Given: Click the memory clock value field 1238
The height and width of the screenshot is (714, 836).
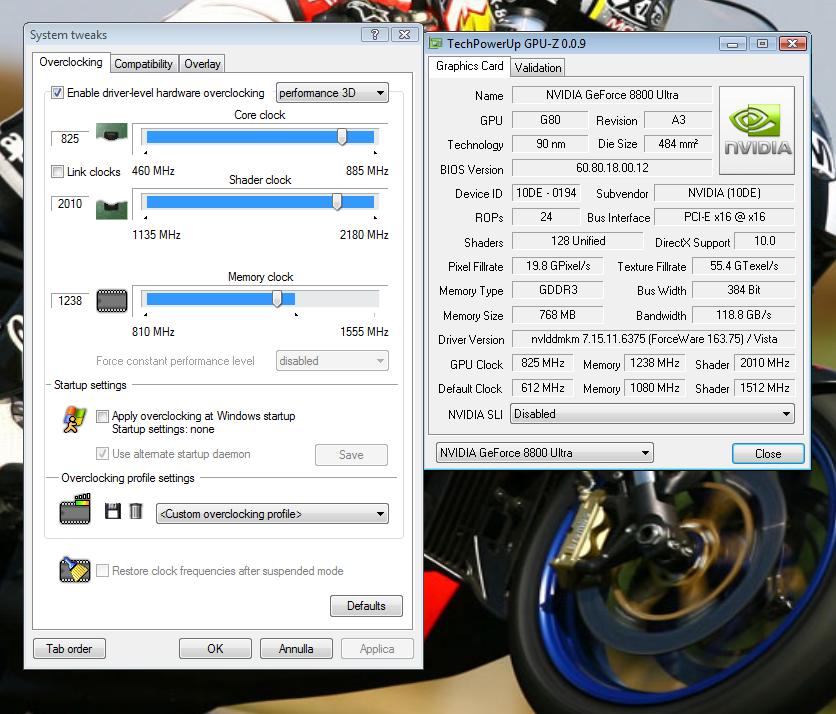Looking at the screenshot, I should point(70,301).
